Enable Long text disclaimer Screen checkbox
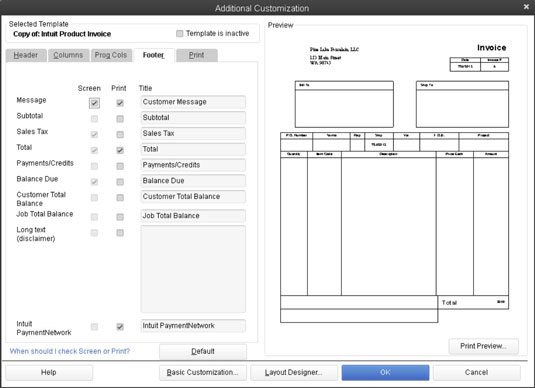This screenshot has height=388, width=535. click(94, 233)
